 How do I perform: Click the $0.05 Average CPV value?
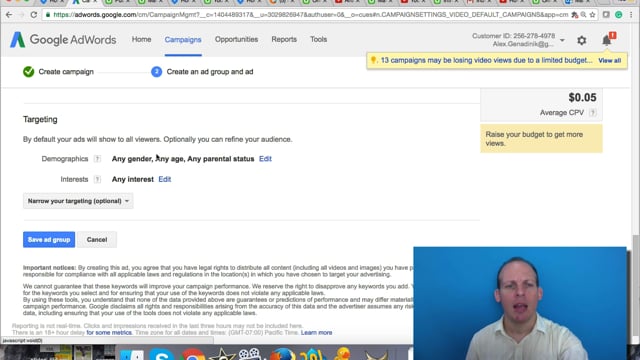click(582, 98)
